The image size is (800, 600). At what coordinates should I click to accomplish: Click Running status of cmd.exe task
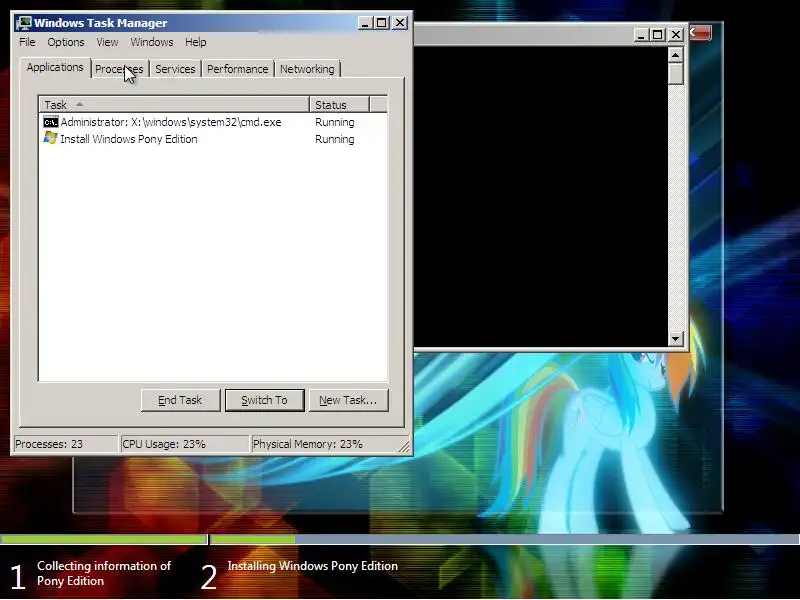335,122
